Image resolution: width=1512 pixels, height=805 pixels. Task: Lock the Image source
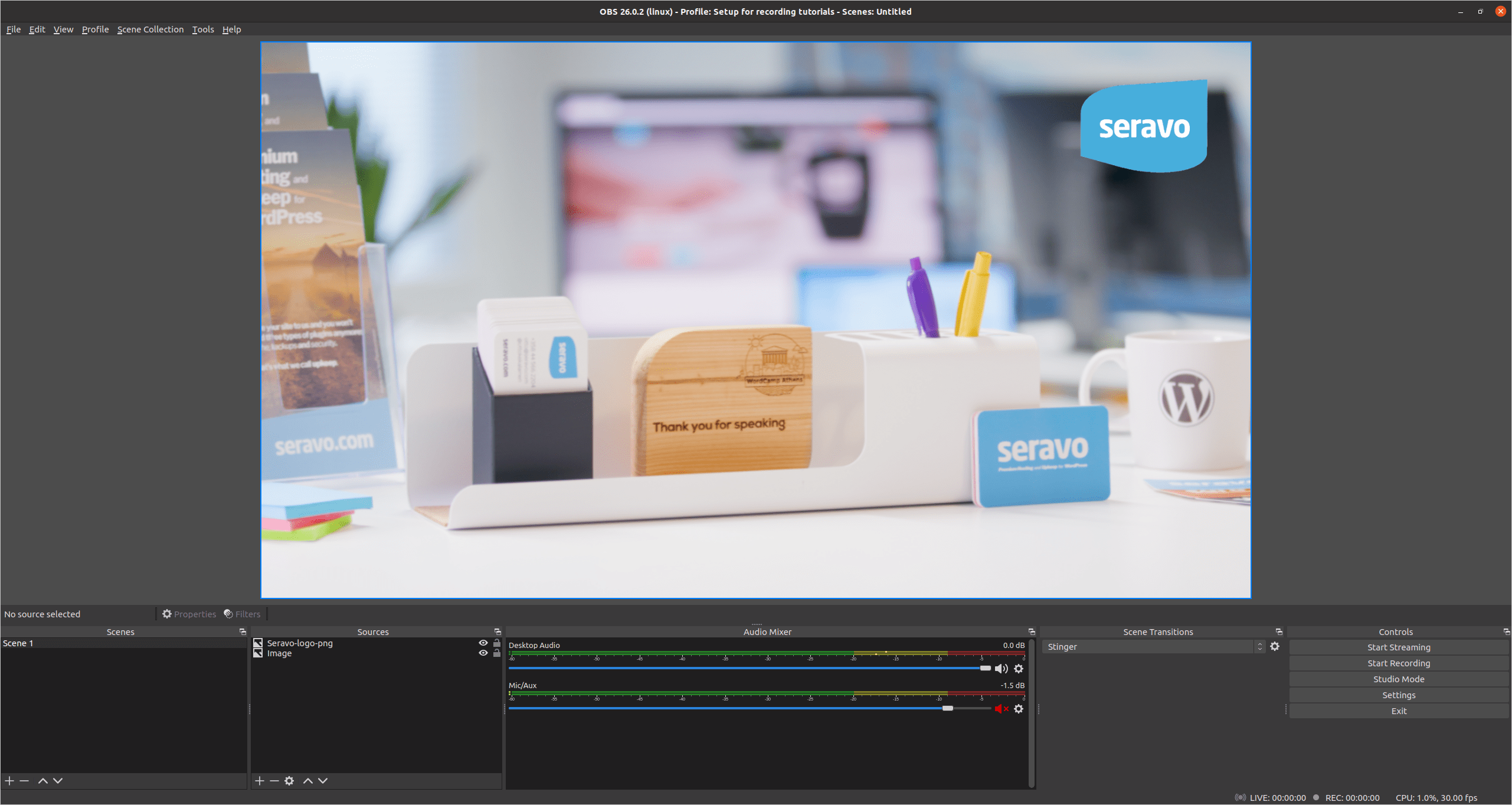click(x=497, y=653)
